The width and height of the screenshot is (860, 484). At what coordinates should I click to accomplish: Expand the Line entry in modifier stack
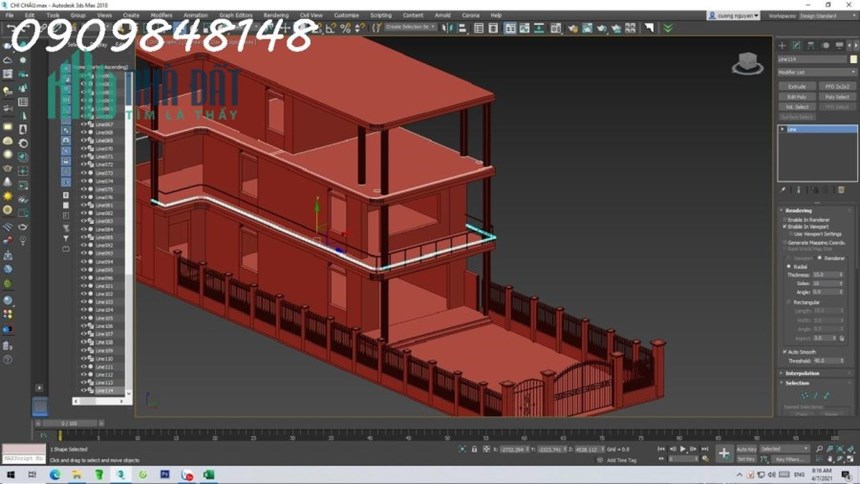[x=783, y=129]
